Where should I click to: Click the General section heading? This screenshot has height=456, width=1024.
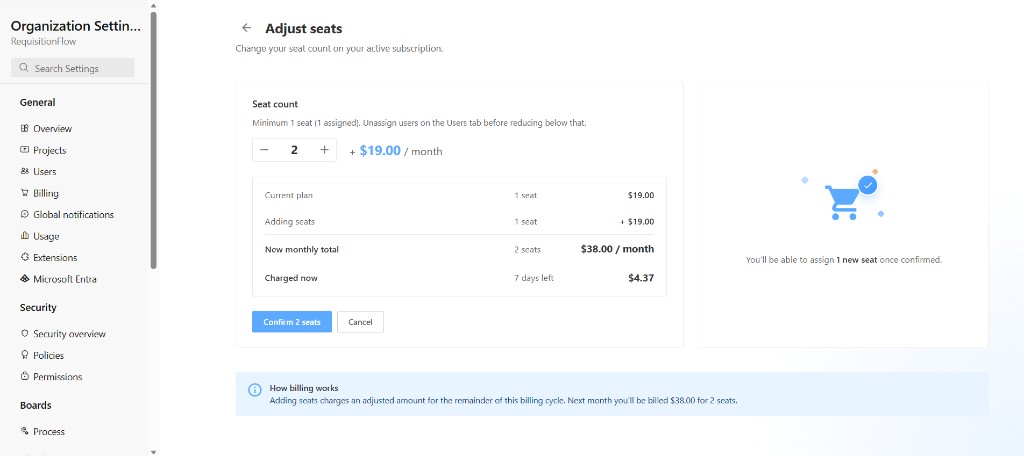37,103
